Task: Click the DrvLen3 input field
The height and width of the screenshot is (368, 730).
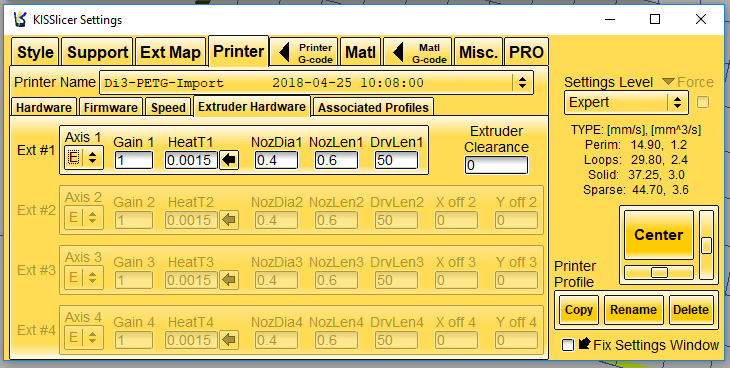Action: [396, 280]
